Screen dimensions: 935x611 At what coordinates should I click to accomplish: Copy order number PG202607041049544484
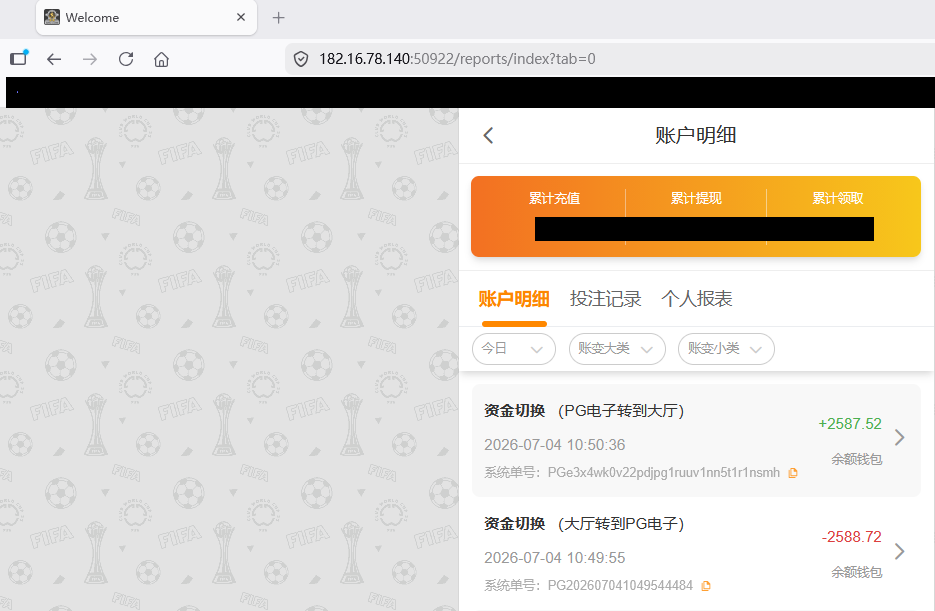coord(706,586)
